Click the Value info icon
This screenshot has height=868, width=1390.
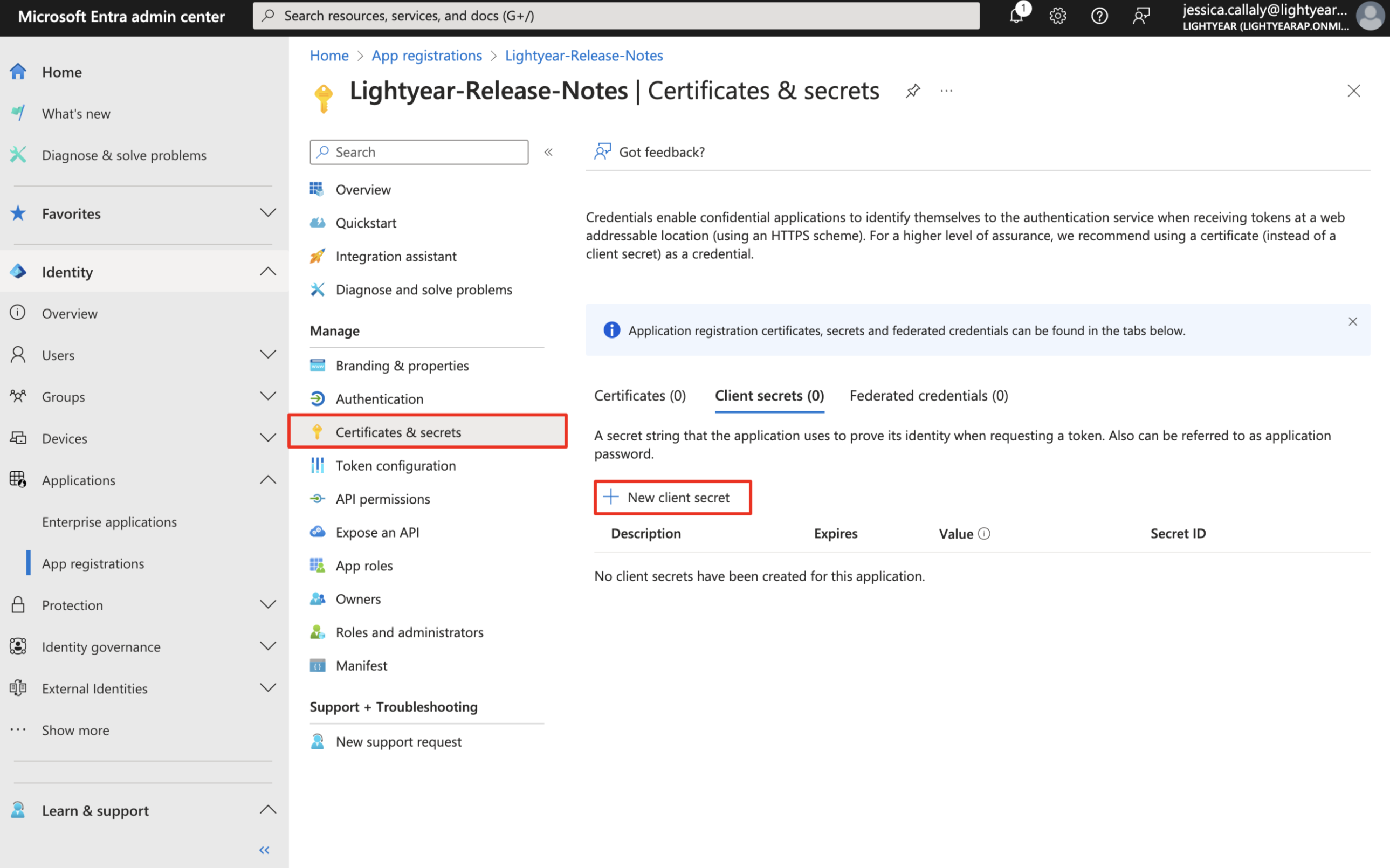pyautogui.click(x=983, y=533)
